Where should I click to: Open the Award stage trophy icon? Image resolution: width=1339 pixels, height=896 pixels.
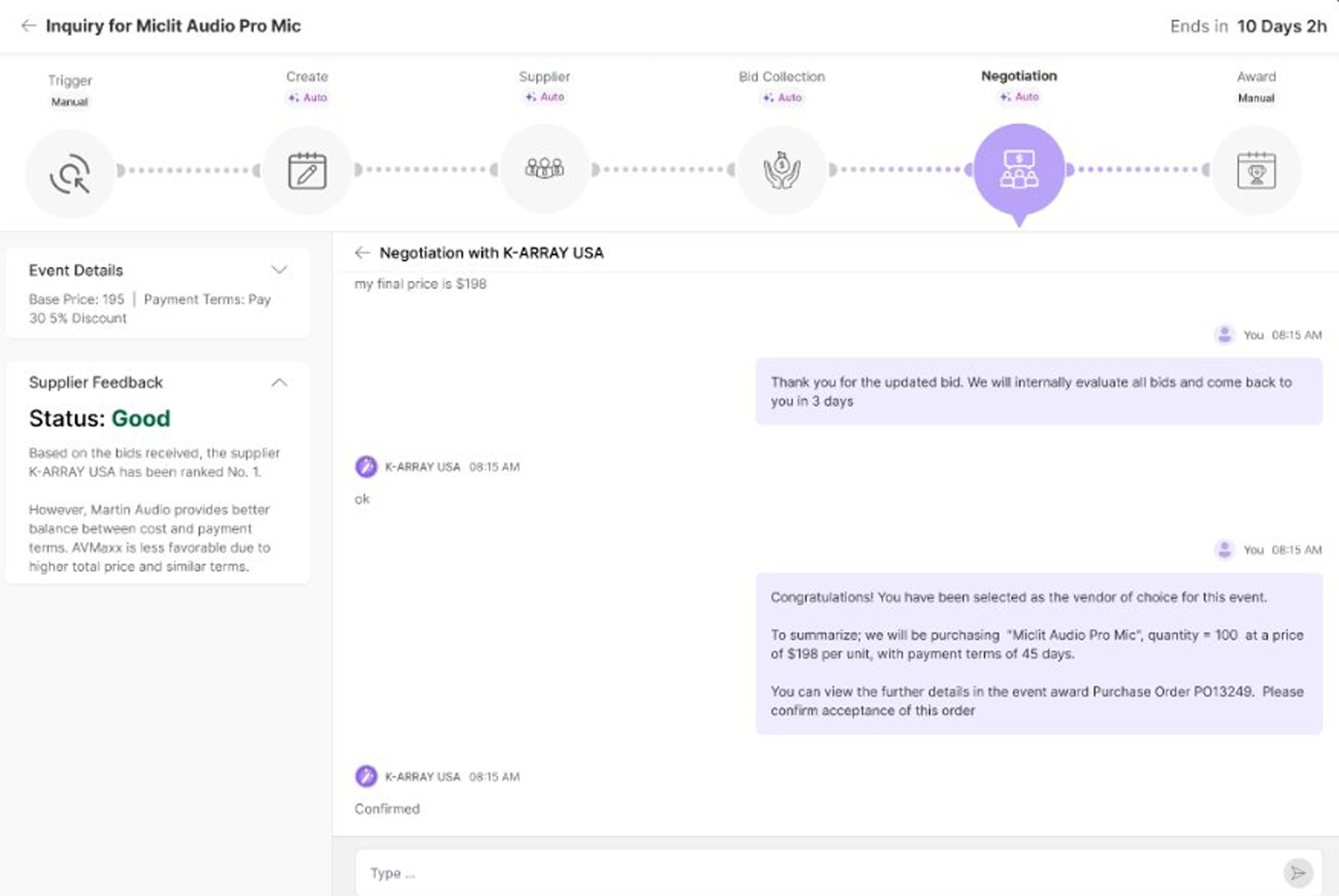pyautogui.click(x=1256, y=171)
